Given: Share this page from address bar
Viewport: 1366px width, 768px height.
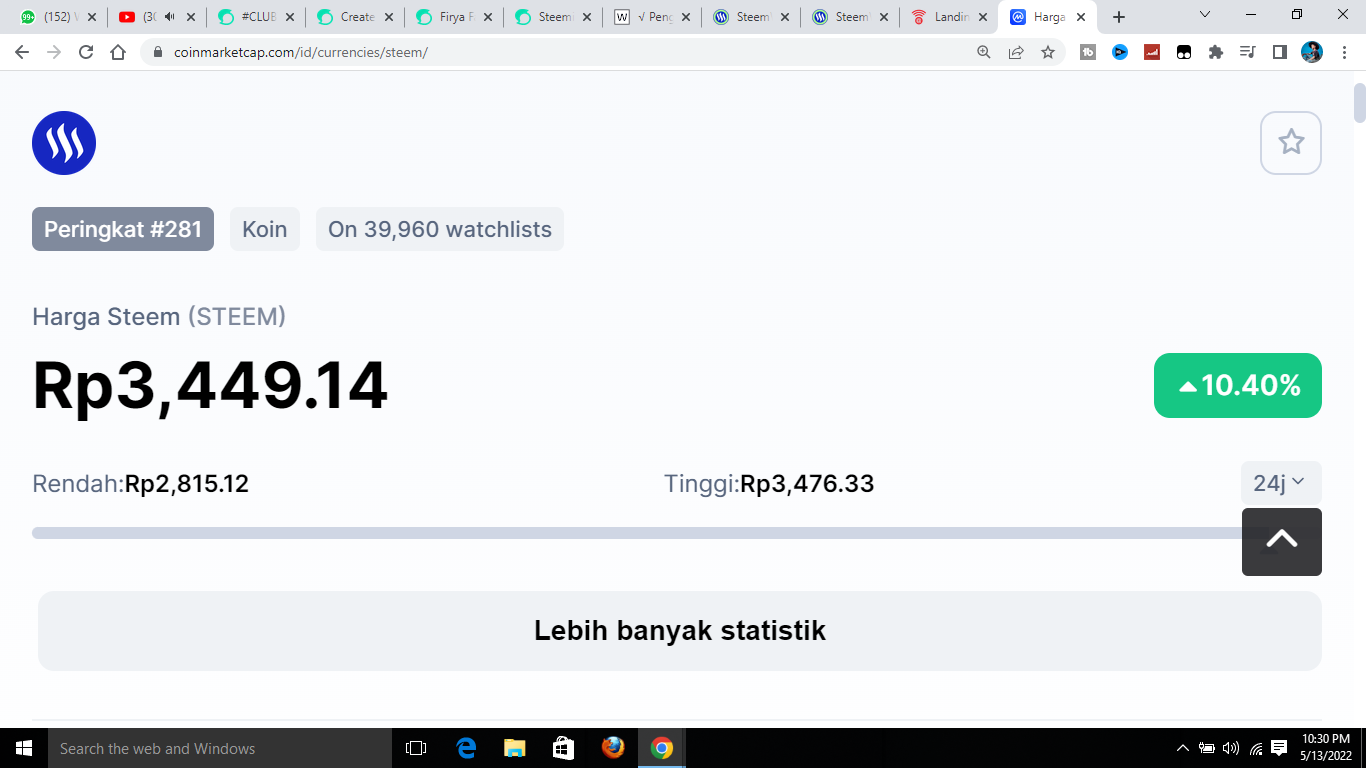Looking at the screenshot, I should coord(1016,52).
